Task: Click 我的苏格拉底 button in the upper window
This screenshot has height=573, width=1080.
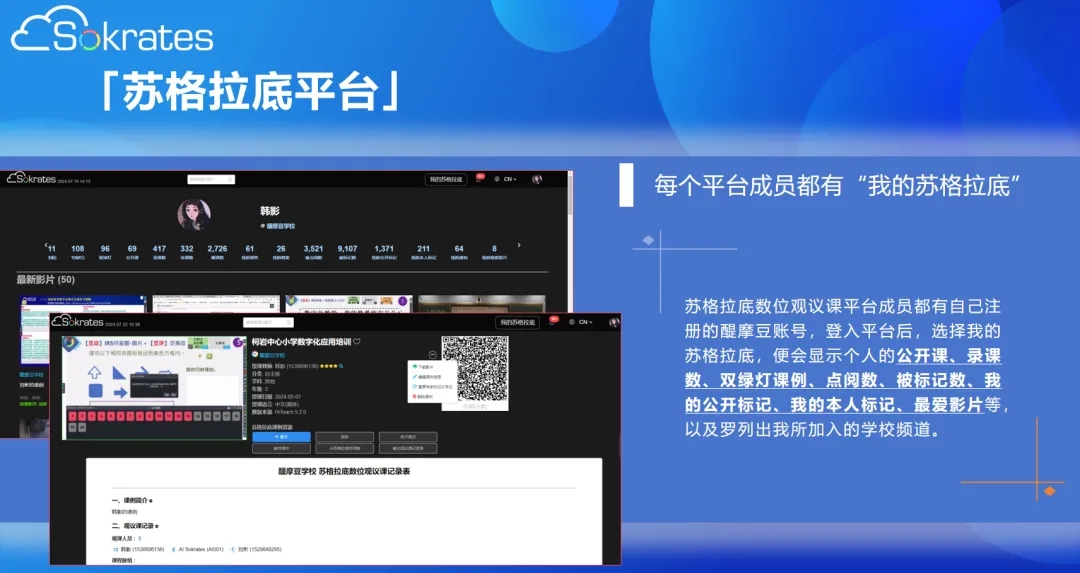Action: [445, 179]
